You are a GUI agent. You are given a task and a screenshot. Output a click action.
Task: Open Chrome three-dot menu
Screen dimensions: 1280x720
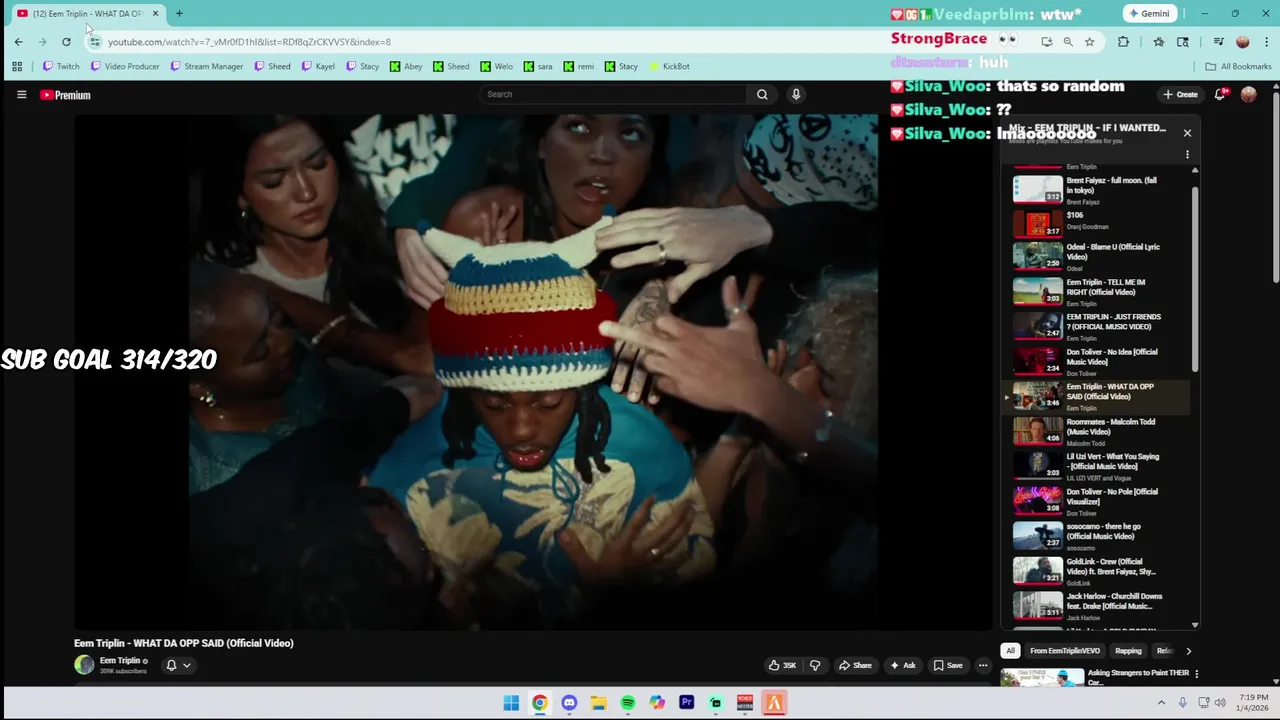click(x=1267, y=42)
